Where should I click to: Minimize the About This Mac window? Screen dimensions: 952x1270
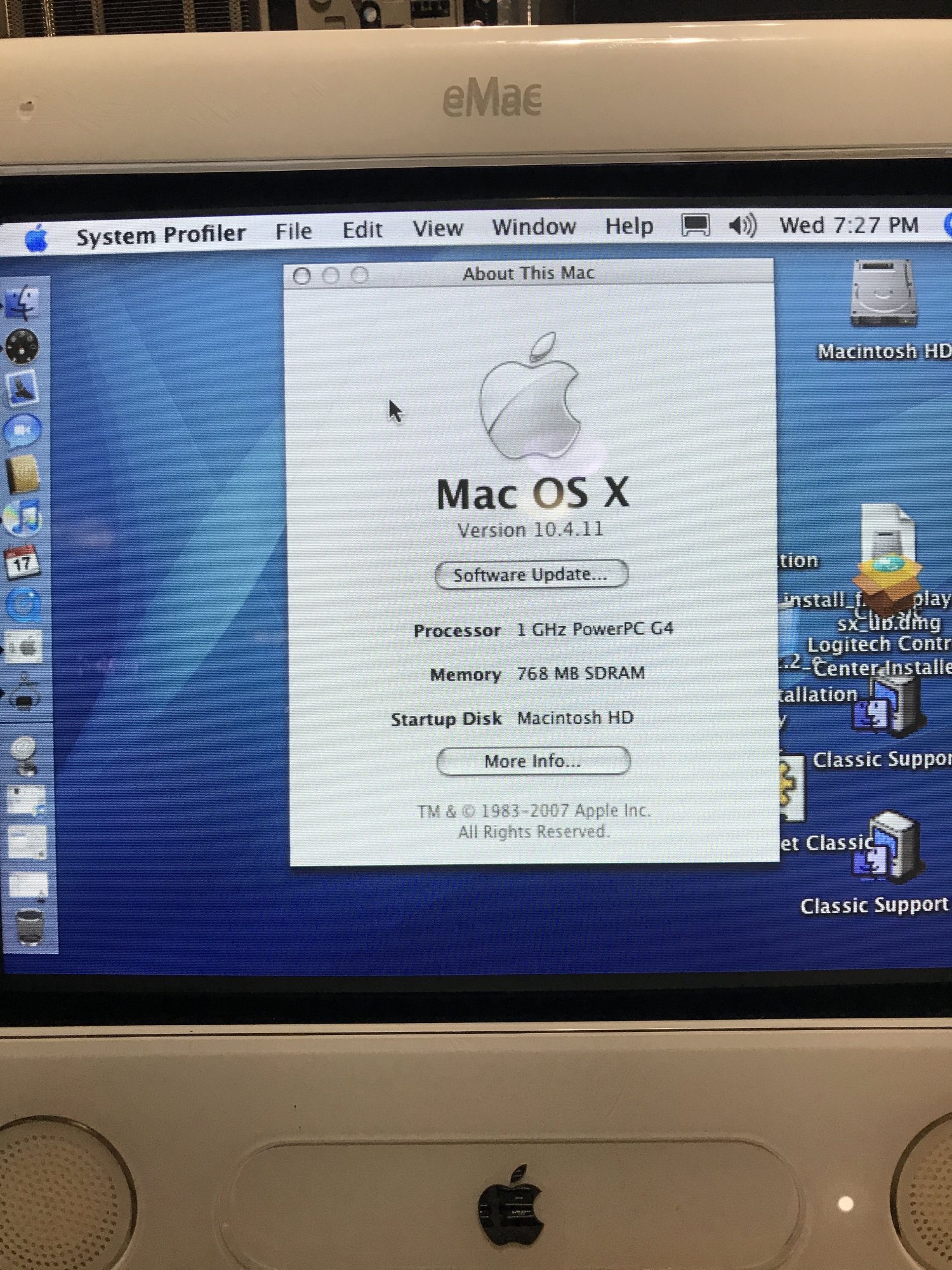click(x=331, y=276)
